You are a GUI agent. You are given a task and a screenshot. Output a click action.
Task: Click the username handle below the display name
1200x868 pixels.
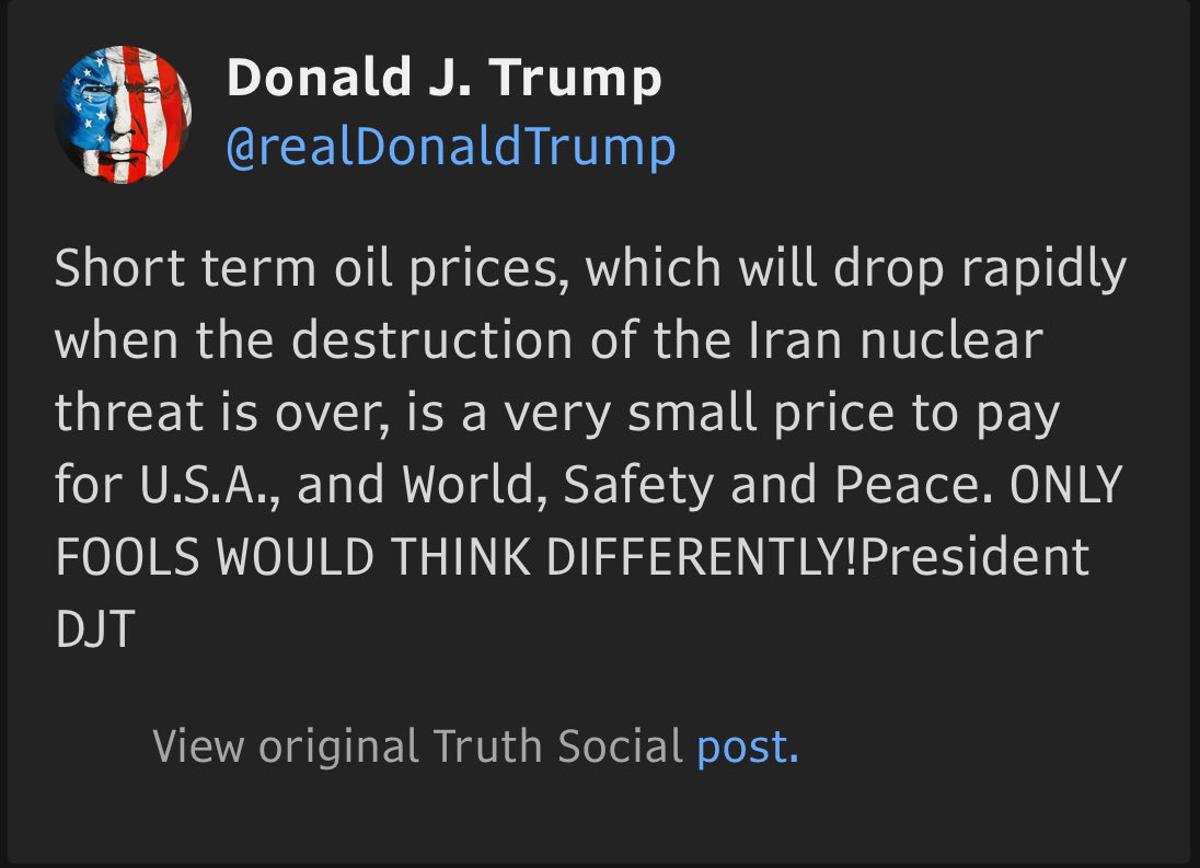point(450,147)
